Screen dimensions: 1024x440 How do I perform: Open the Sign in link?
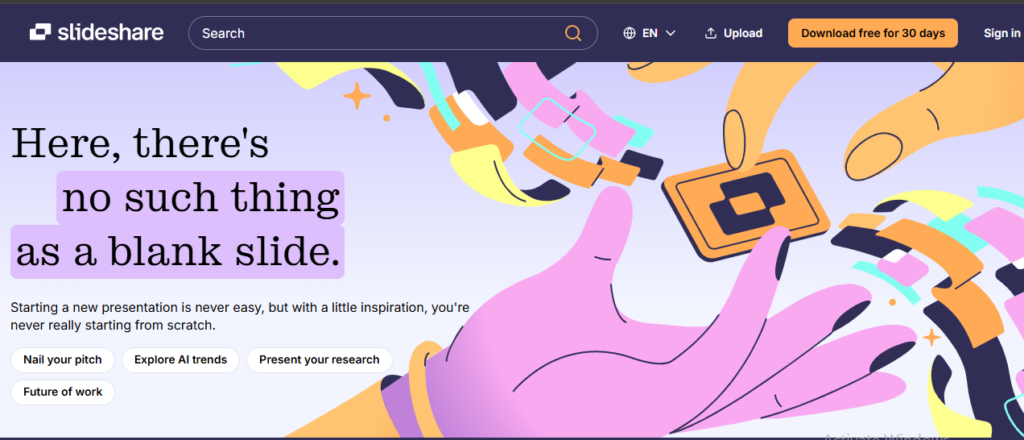coord(1002,33)
